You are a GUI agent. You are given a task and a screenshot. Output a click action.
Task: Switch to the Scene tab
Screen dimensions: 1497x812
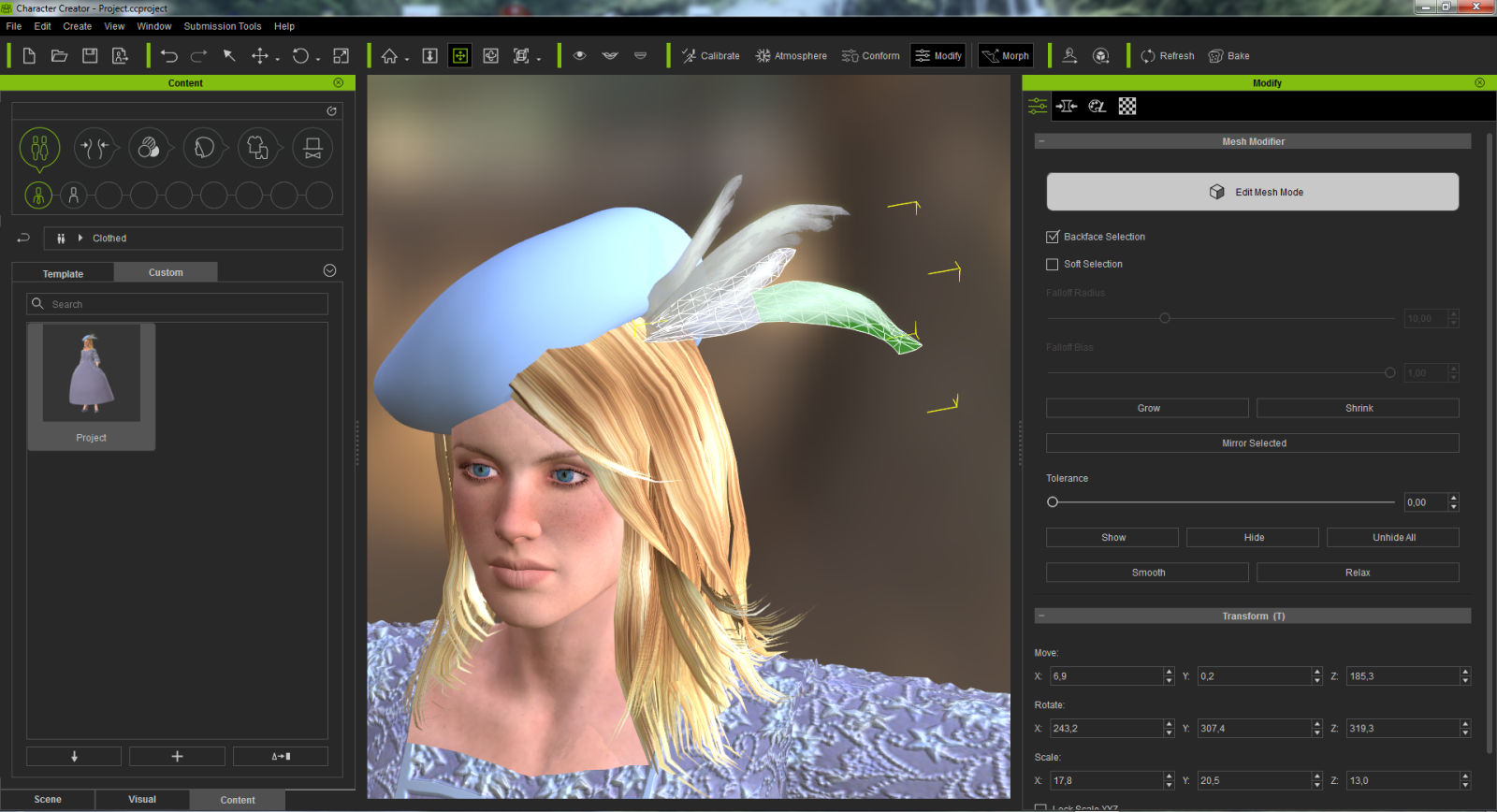click(48, 799)
